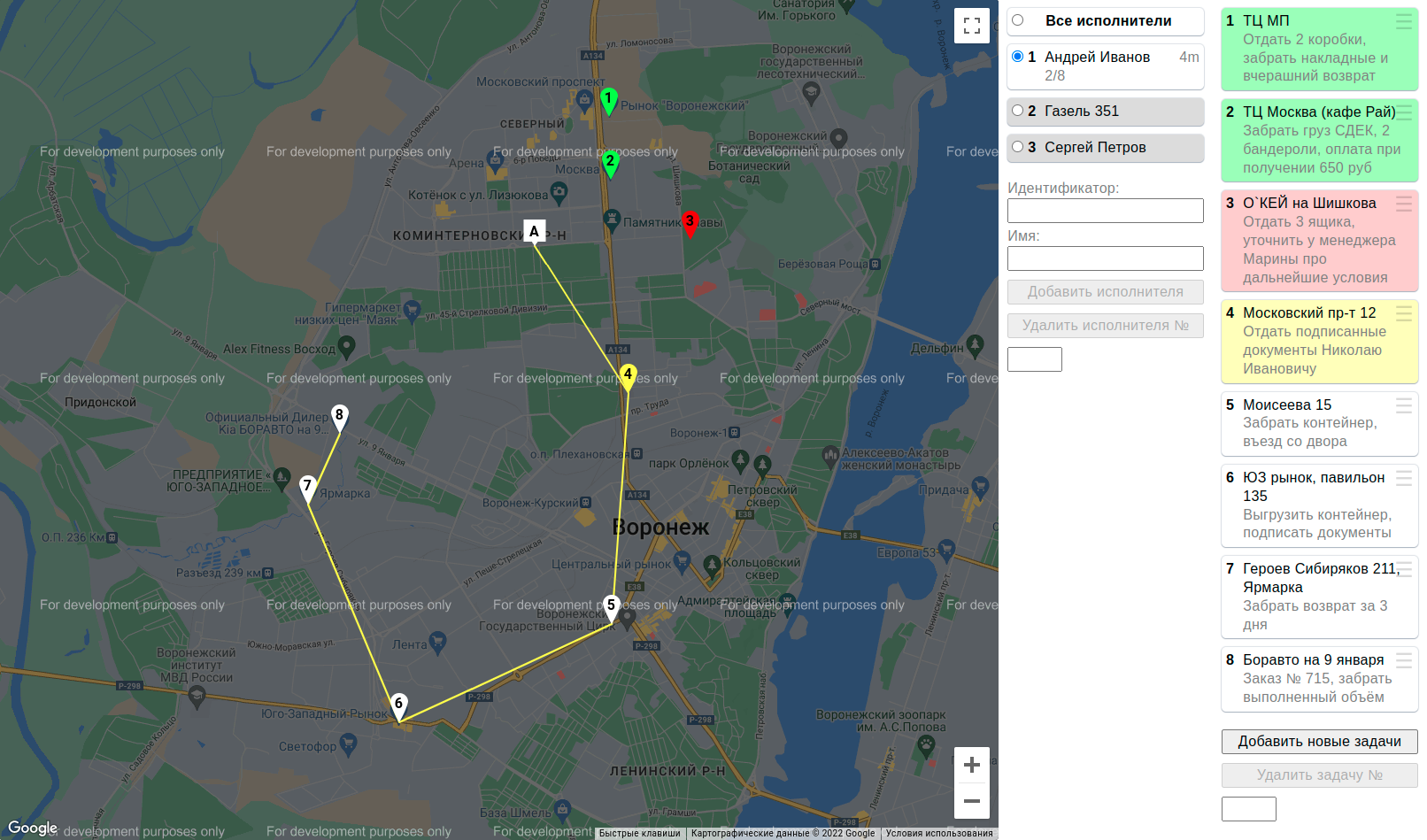Click Быстрые клавиши at the map bottom
Screen dimensions: 1427x840
pyautogui.click(x=640, y=833)
